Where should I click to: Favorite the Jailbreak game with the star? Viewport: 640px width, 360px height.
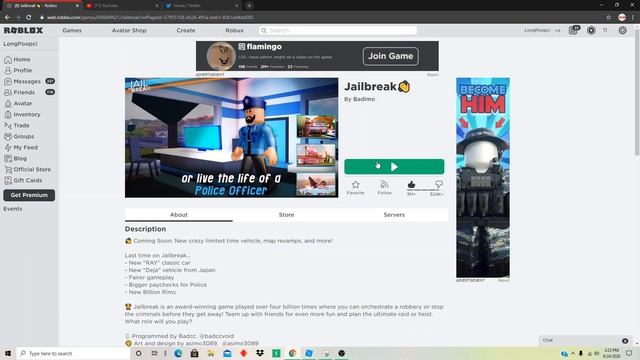click(356, 188)
